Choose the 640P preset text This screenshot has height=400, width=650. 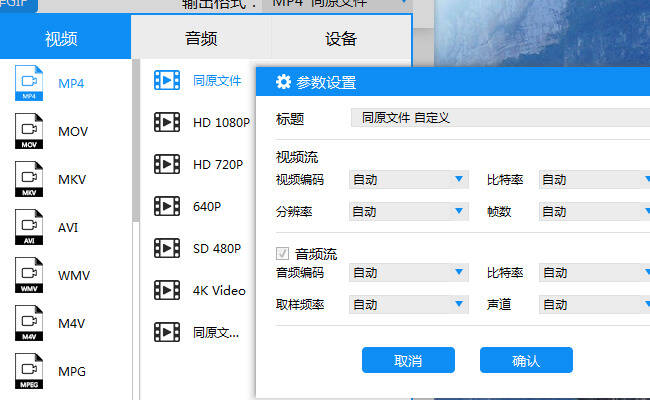(207, 206)
